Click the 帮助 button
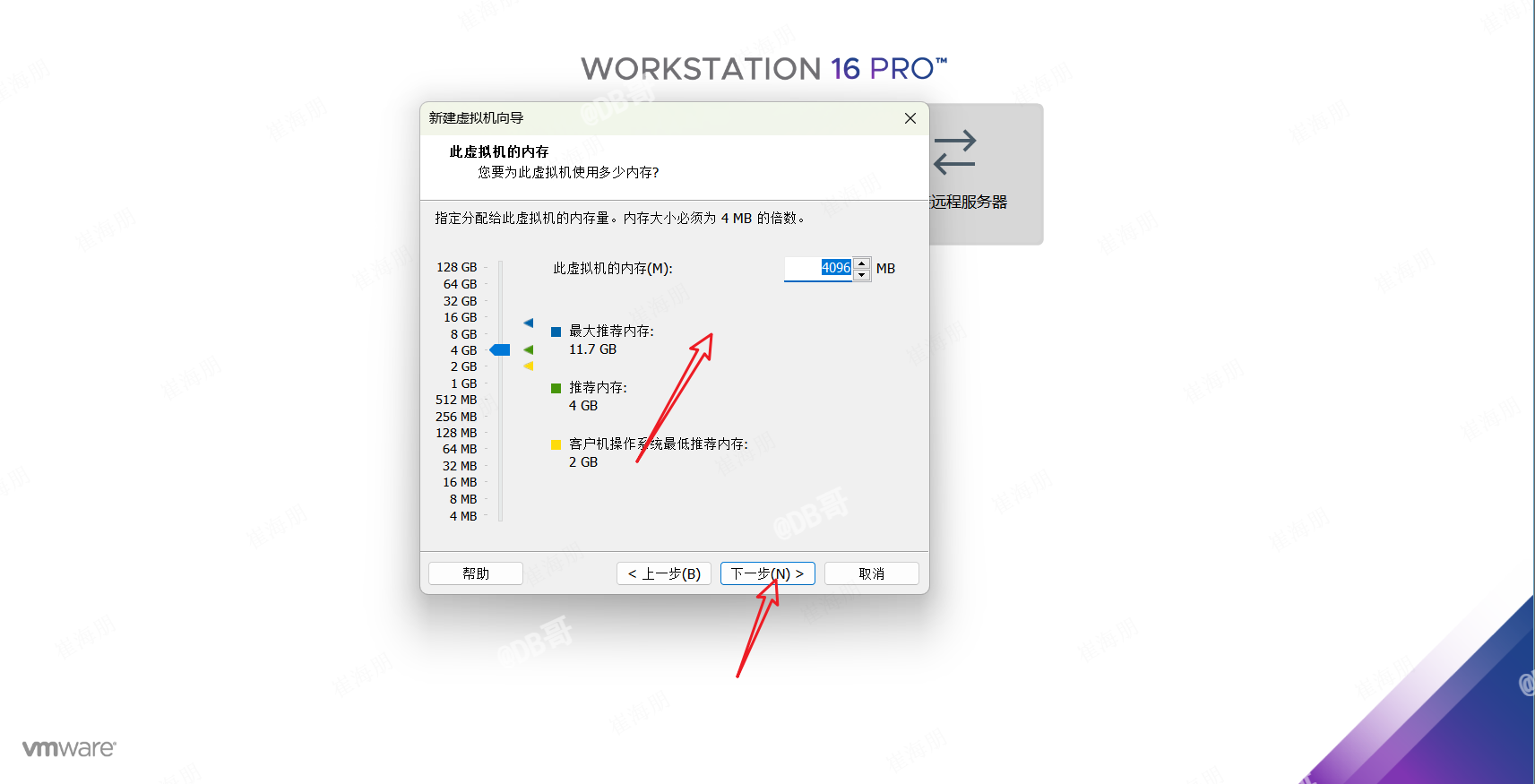Image resolution: width=1535 pixels, height=784 pixels. click(476, 573)
